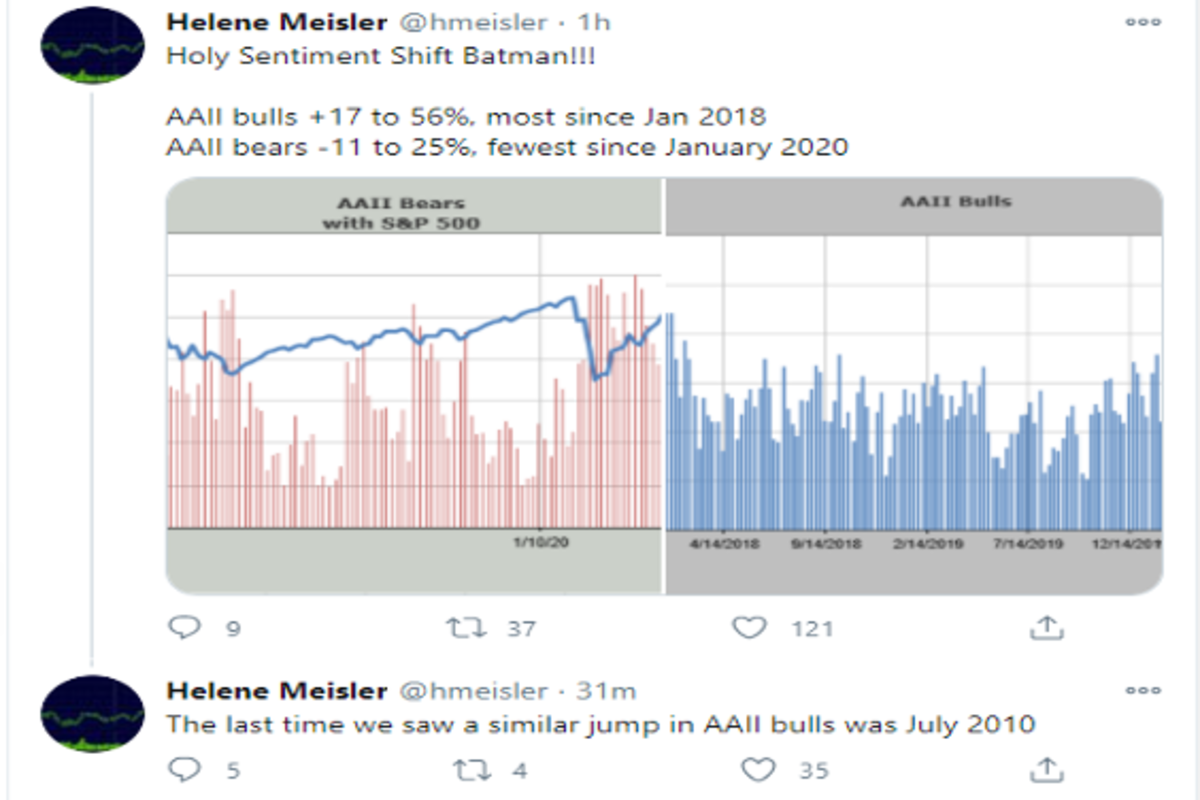This screenshot has width=1200, height=800.
Task: Like the July 2010 tweet
Action: pos(759,769)
